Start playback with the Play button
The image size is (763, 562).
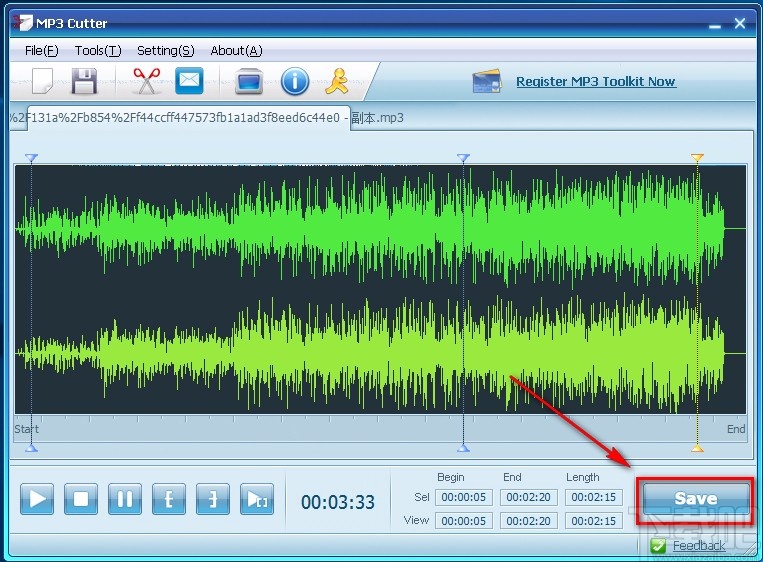point(37,499)
